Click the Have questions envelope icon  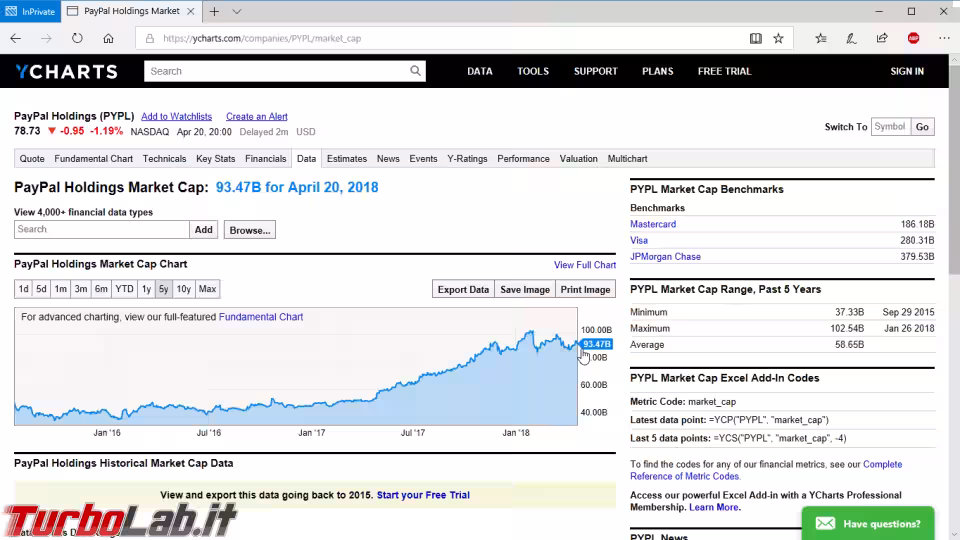[x=825, y=523]
